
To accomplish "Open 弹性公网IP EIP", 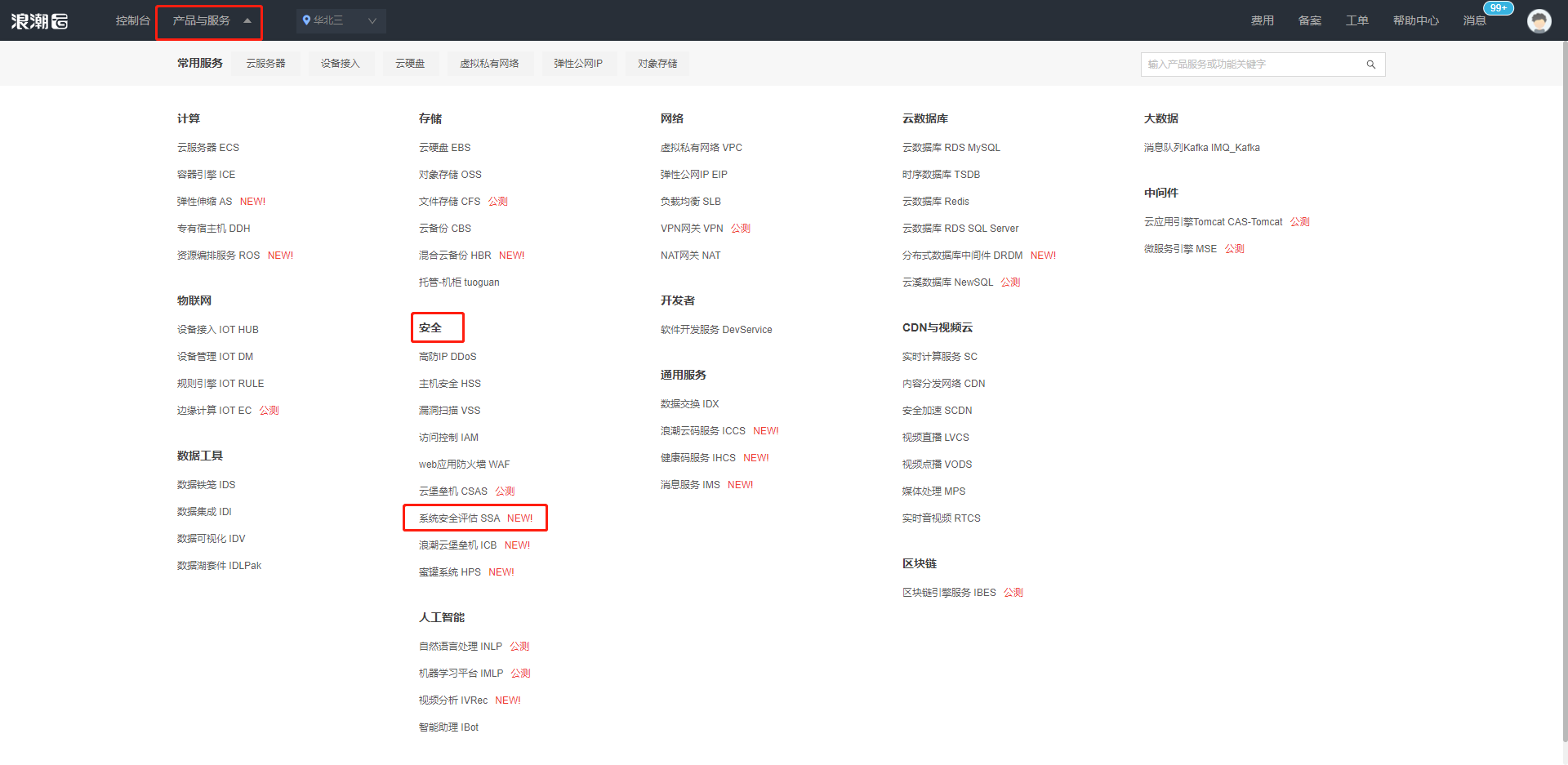I will pyautogui.click(x=693, y=175).
